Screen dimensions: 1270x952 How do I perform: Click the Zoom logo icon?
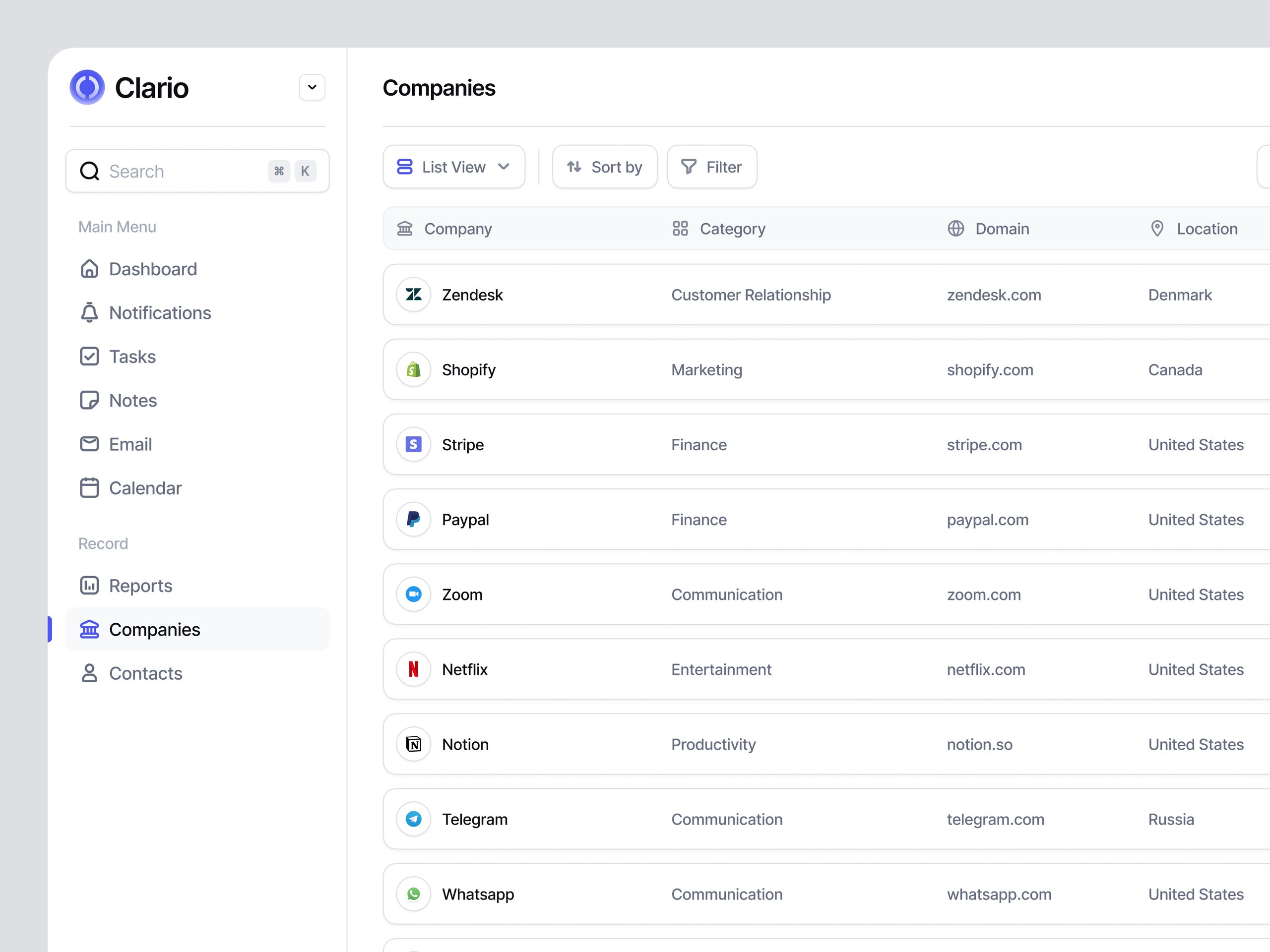[413, 595]
